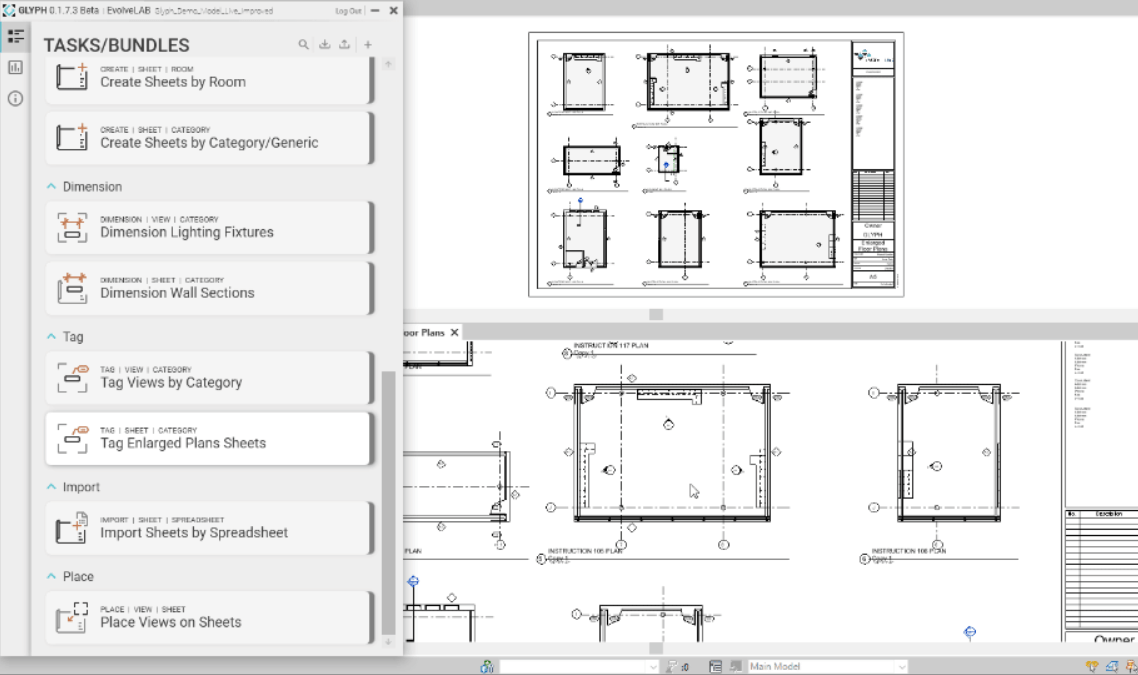Run the Import Sheets by Spreadsheet task

coord(210,528)
